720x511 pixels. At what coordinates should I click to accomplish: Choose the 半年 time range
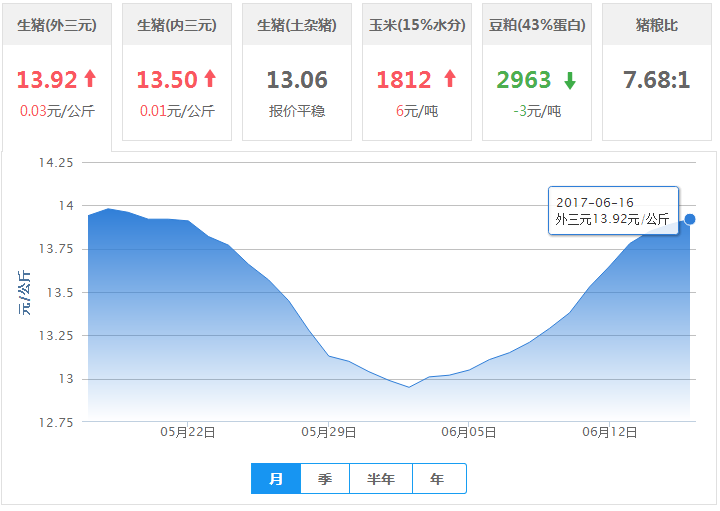(x=381, y=479)
